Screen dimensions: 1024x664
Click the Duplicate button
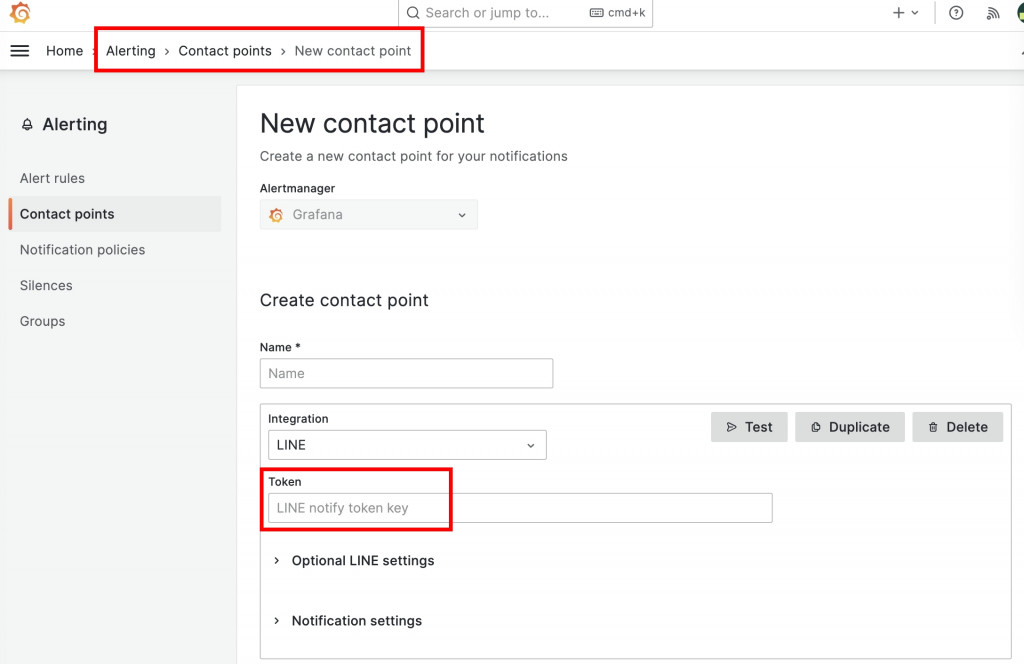(850, 427)
